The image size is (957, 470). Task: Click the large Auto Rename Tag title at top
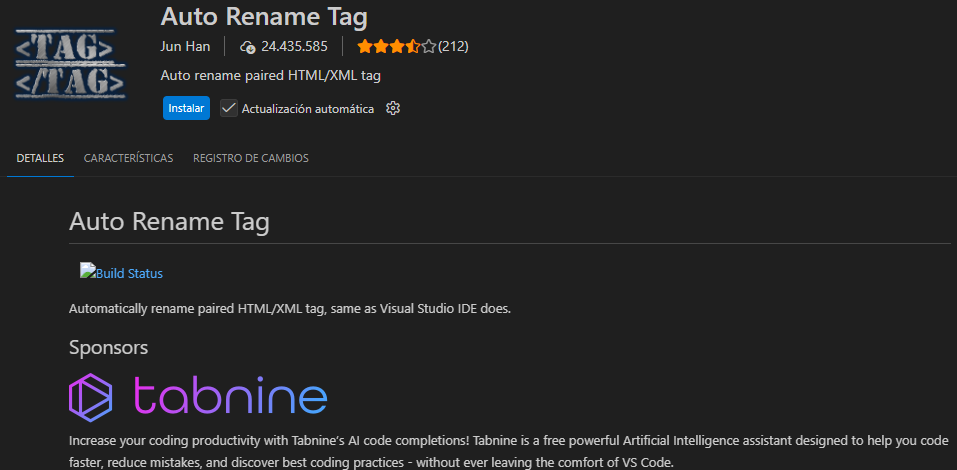click(264, 17)
